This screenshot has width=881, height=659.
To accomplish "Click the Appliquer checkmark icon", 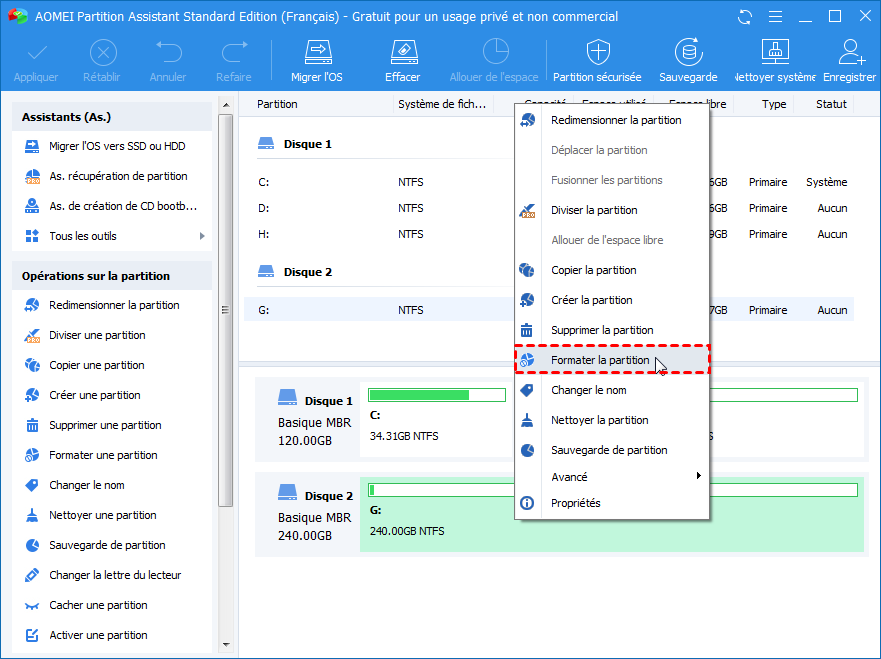I will [37, 53].
